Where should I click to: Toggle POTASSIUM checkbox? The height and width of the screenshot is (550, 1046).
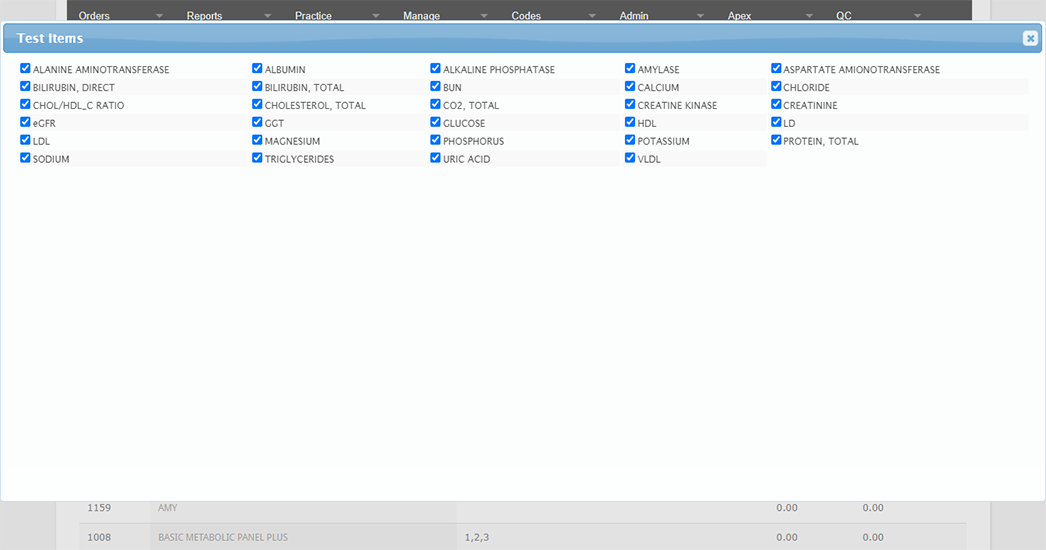630,140
